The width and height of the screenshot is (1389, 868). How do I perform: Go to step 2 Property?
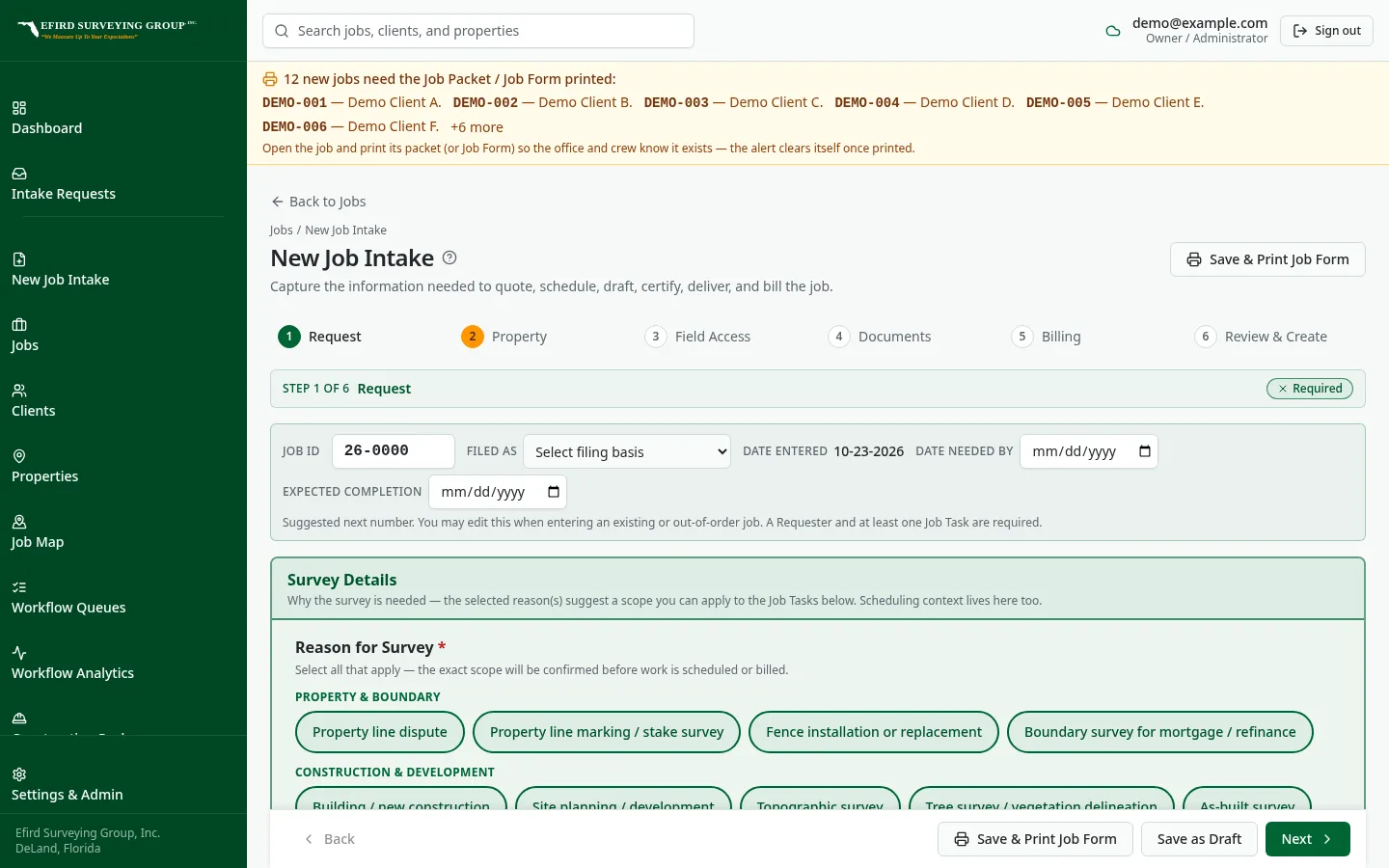tap(504, 337)
